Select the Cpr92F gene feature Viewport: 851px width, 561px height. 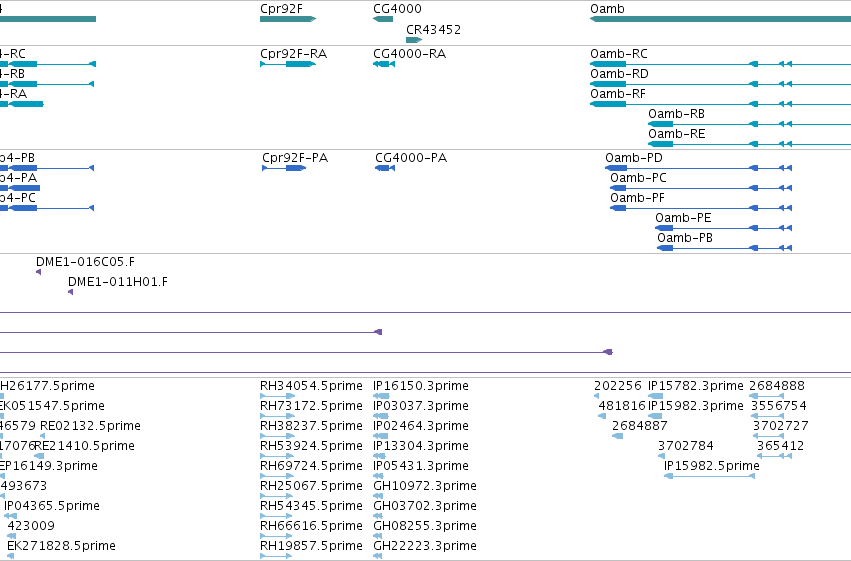click(x=288, y=19)
